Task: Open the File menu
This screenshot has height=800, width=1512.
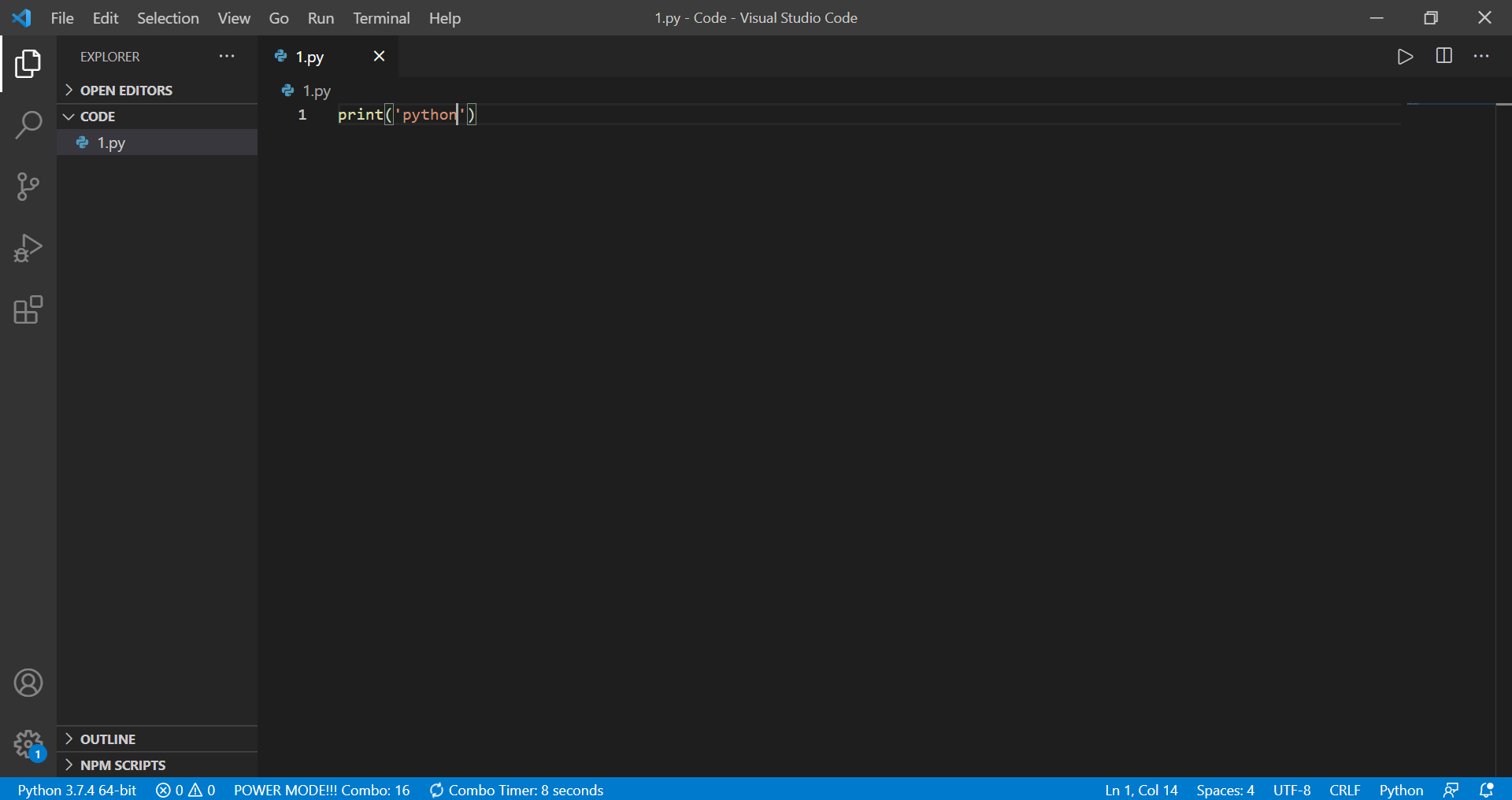Action: pos(62,18)
